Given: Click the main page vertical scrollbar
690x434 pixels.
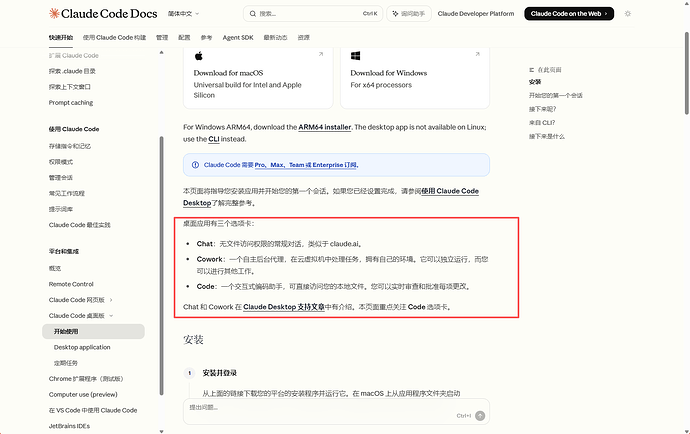Looking at the screenshot, I should (686, 73).
